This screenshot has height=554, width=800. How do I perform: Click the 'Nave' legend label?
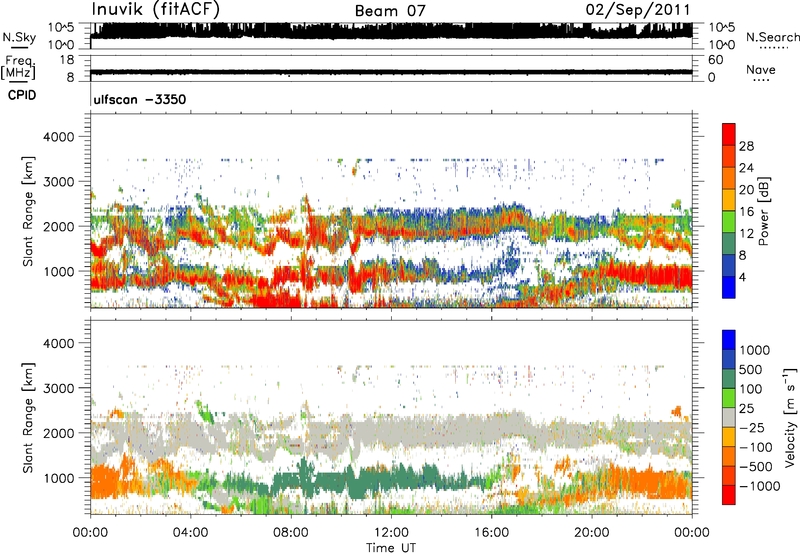click(761, 70)
